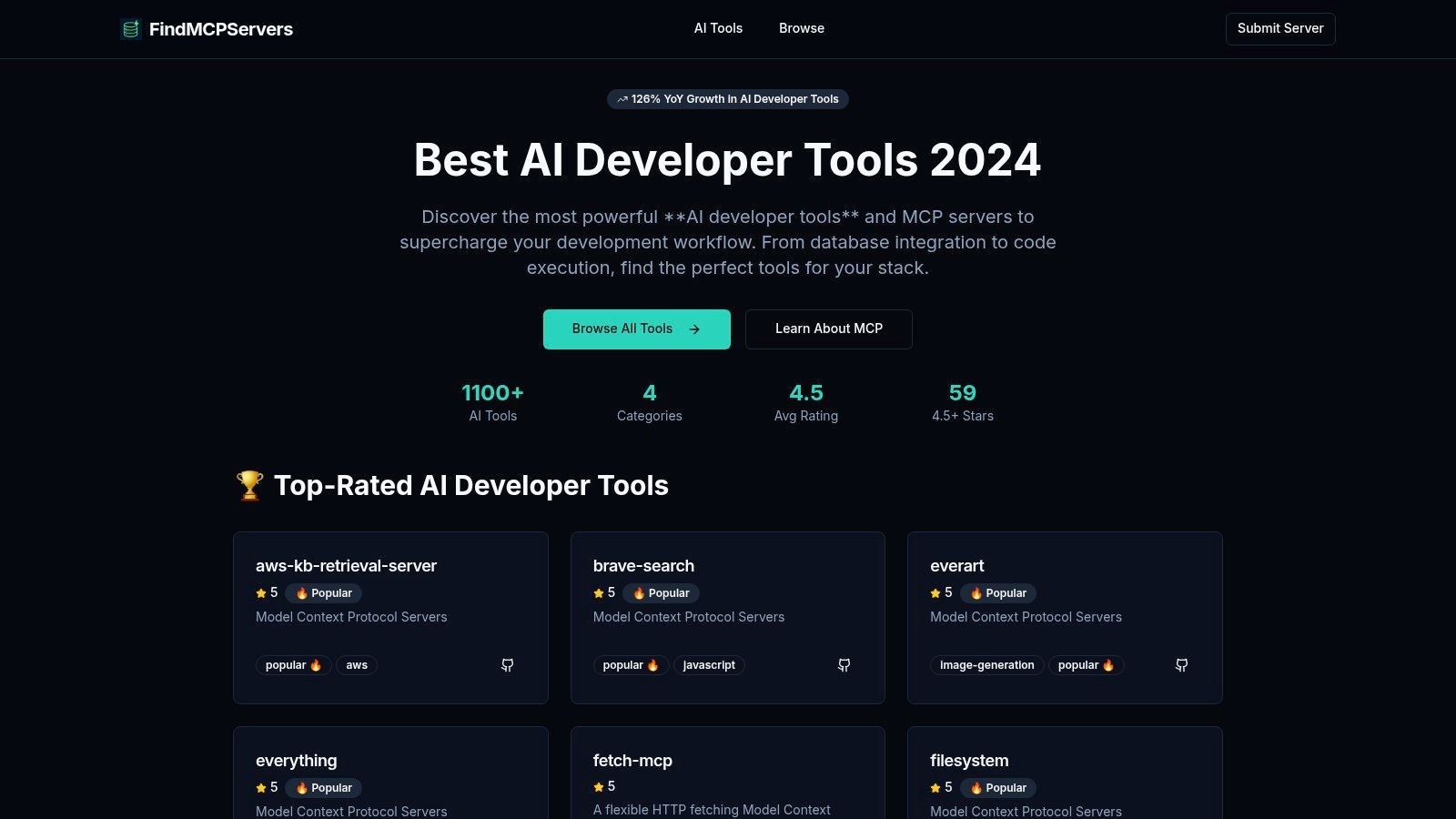This screenshot has height=819, width=1456.
Task: Open the brave-search card title
Action: (x=643, y=566)
